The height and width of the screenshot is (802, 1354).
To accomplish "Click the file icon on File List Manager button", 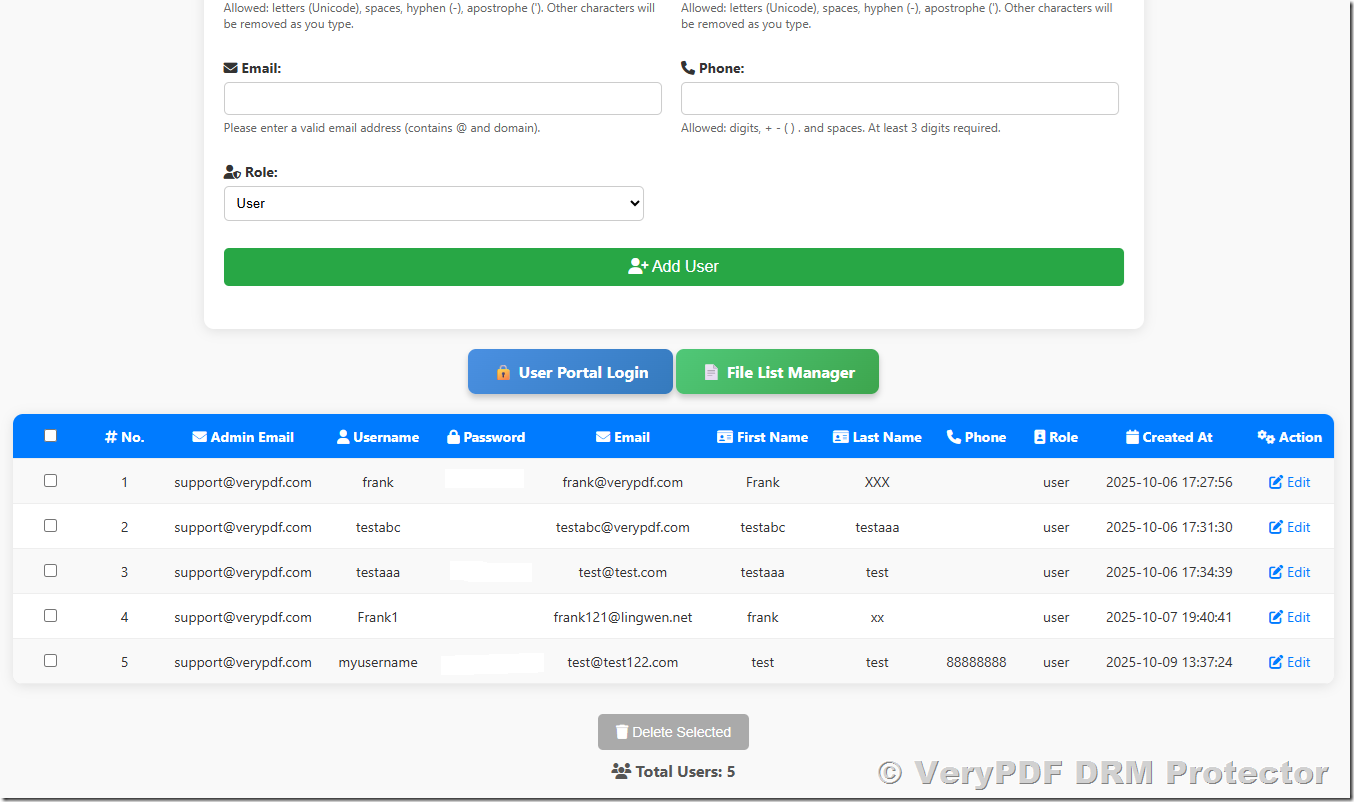I will (x=712, y=371).
